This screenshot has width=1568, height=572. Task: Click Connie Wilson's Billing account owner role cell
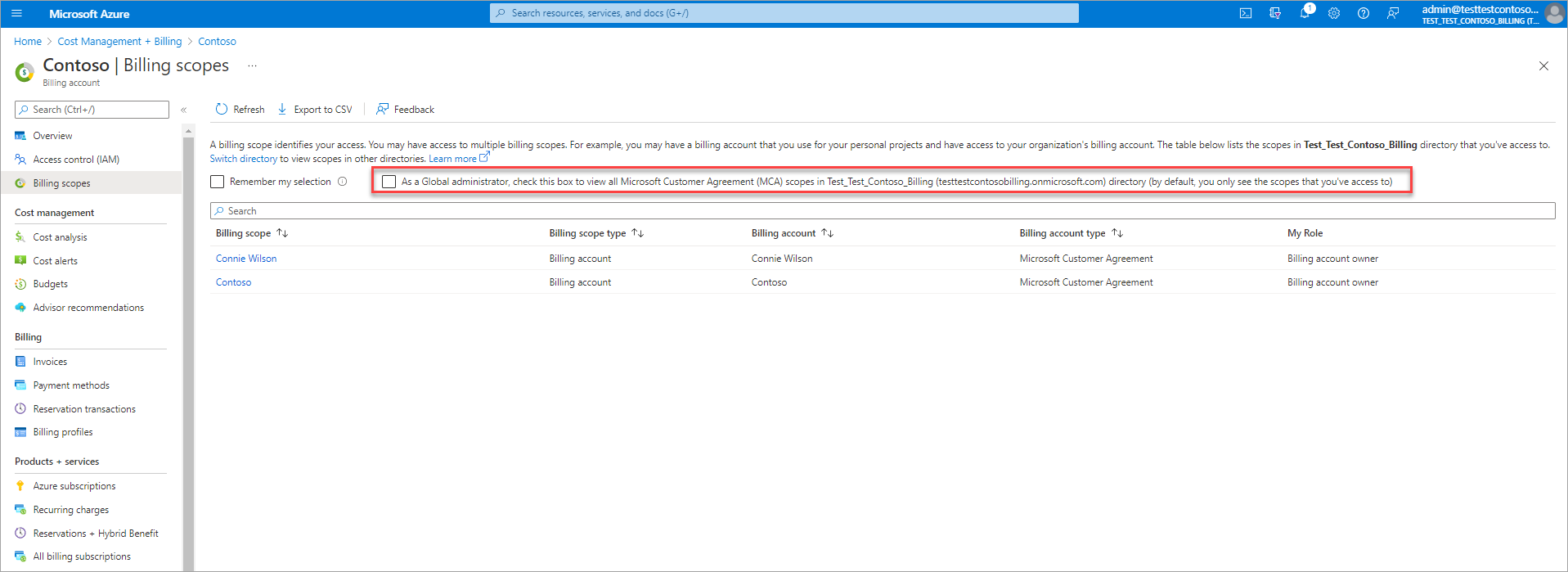tap(1333, 259)
